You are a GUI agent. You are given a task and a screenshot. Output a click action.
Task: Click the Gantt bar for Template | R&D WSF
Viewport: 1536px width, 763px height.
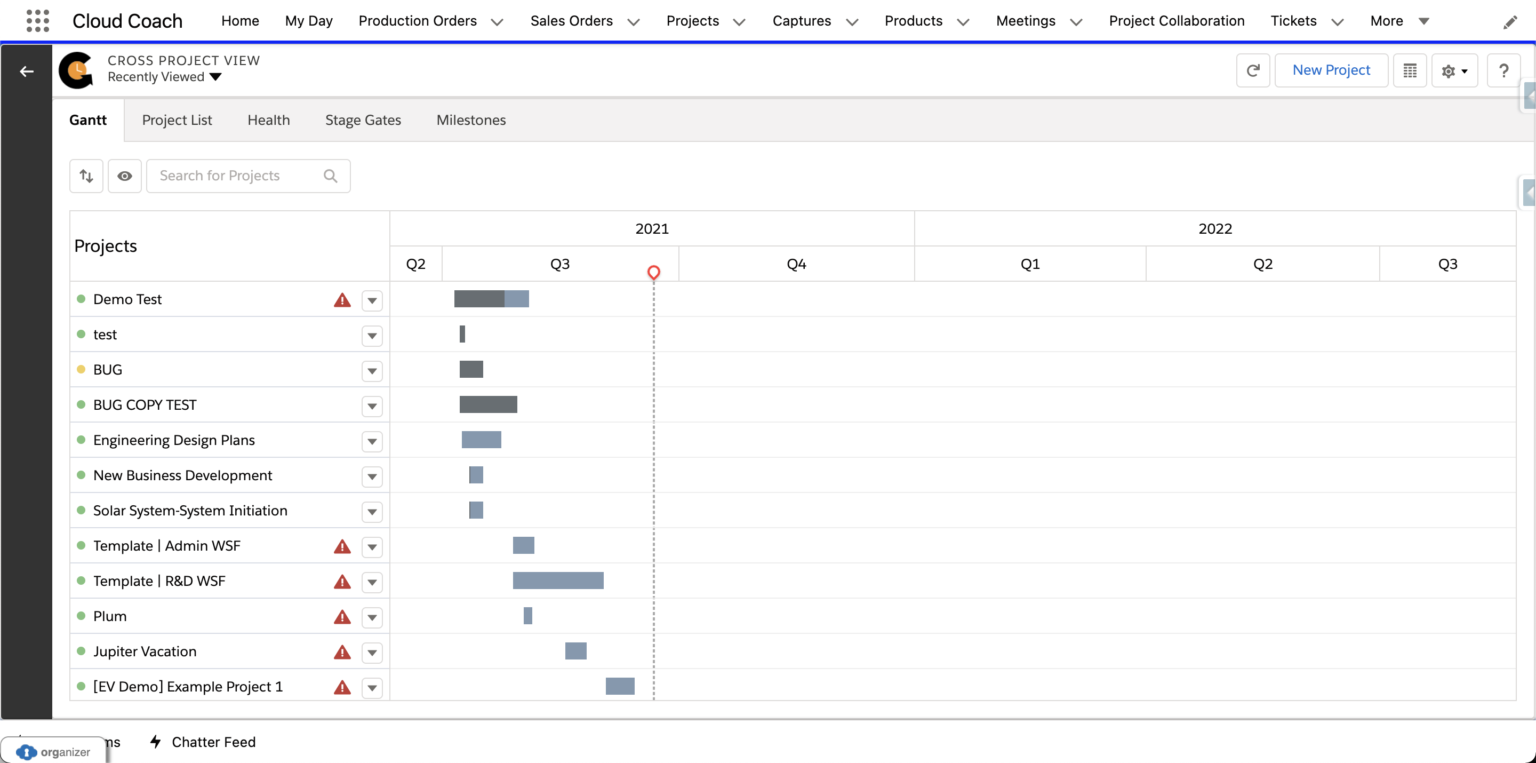coord(558,580)
